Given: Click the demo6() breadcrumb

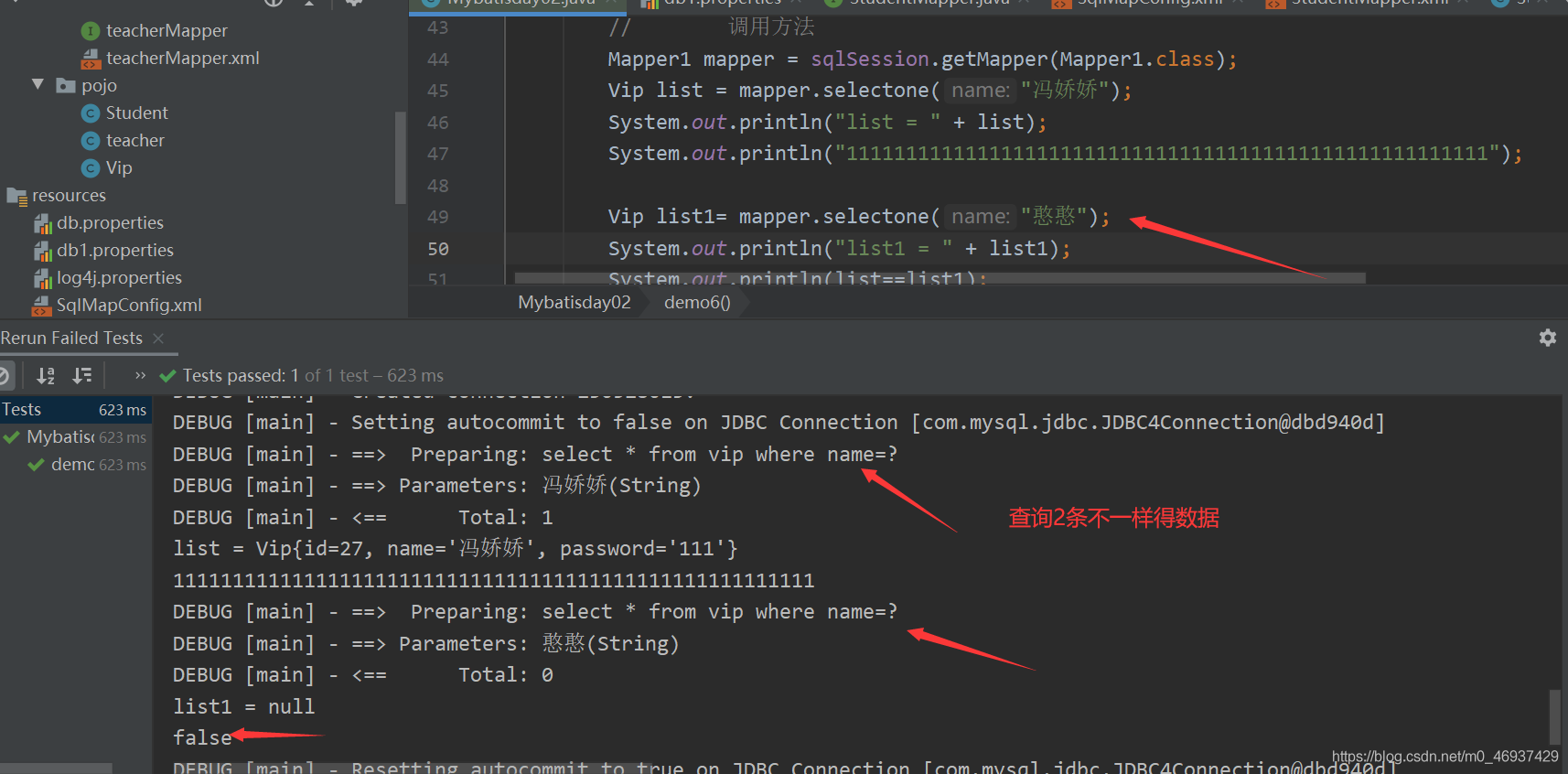Looking at the screenshot, I should coord(697,303).
